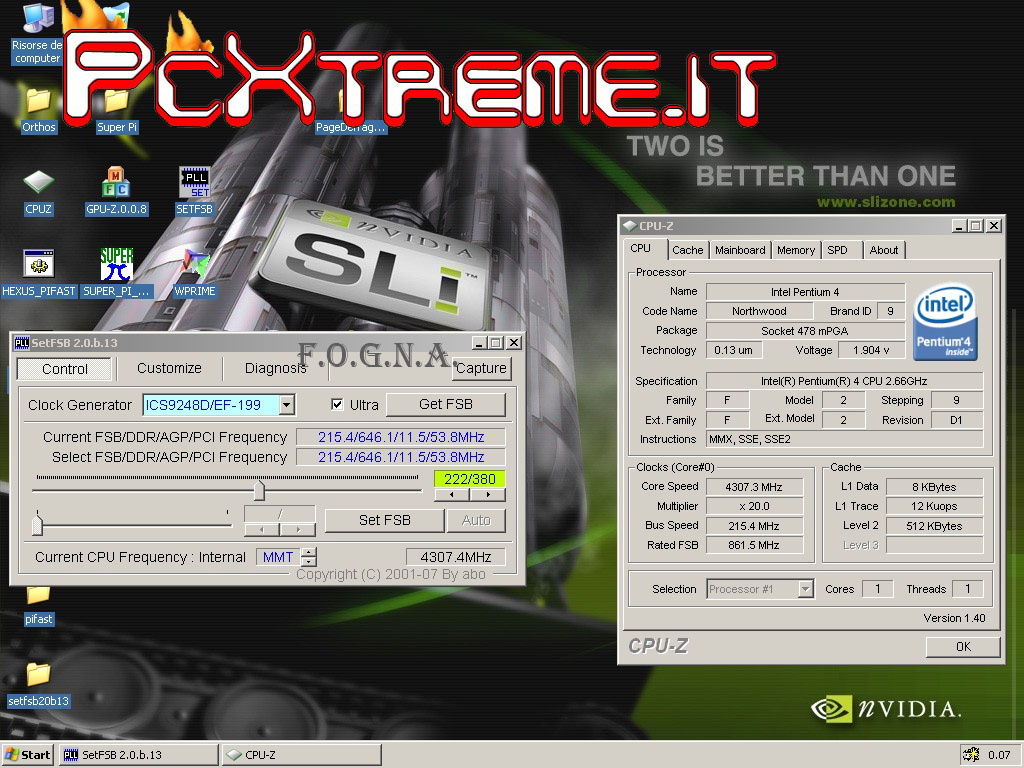1024x768 pixels.
Task: Click the Level 2 512 KBytes value
Action: click(934, 526)
